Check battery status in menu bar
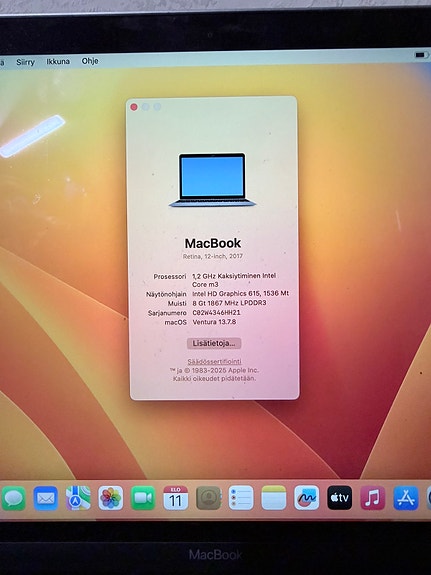The height and width of the screenshot is (575, 431). coord(420,55)
